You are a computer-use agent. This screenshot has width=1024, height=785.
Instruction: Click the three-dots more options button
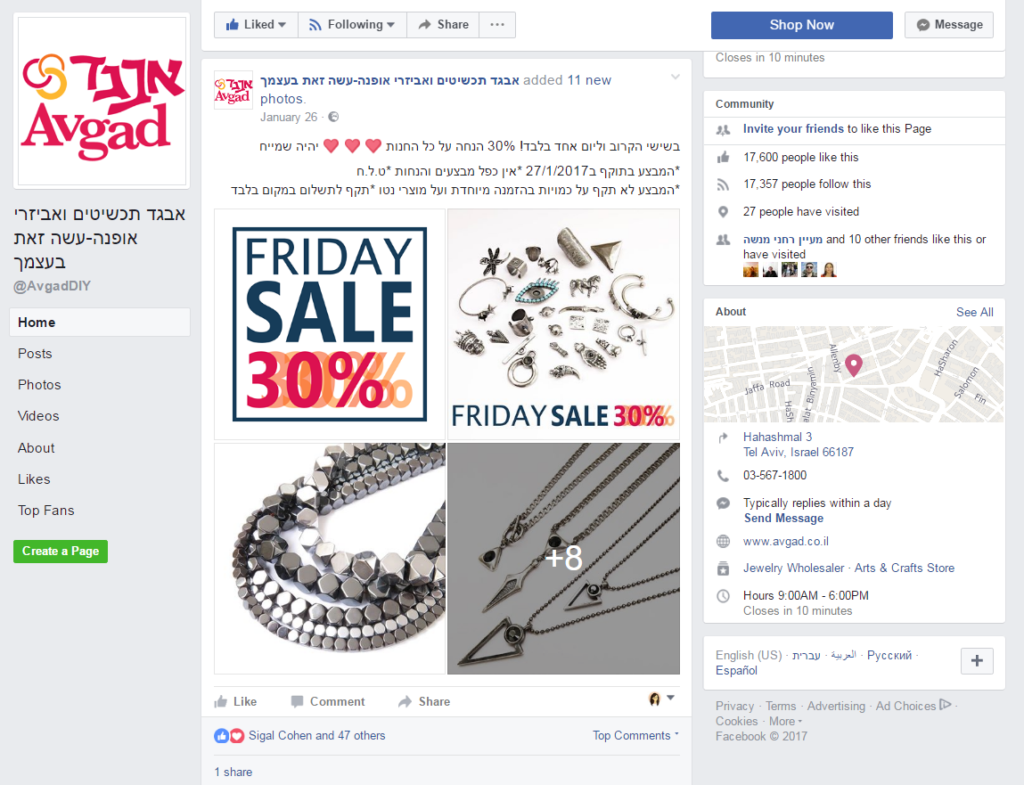pos(497,25)
